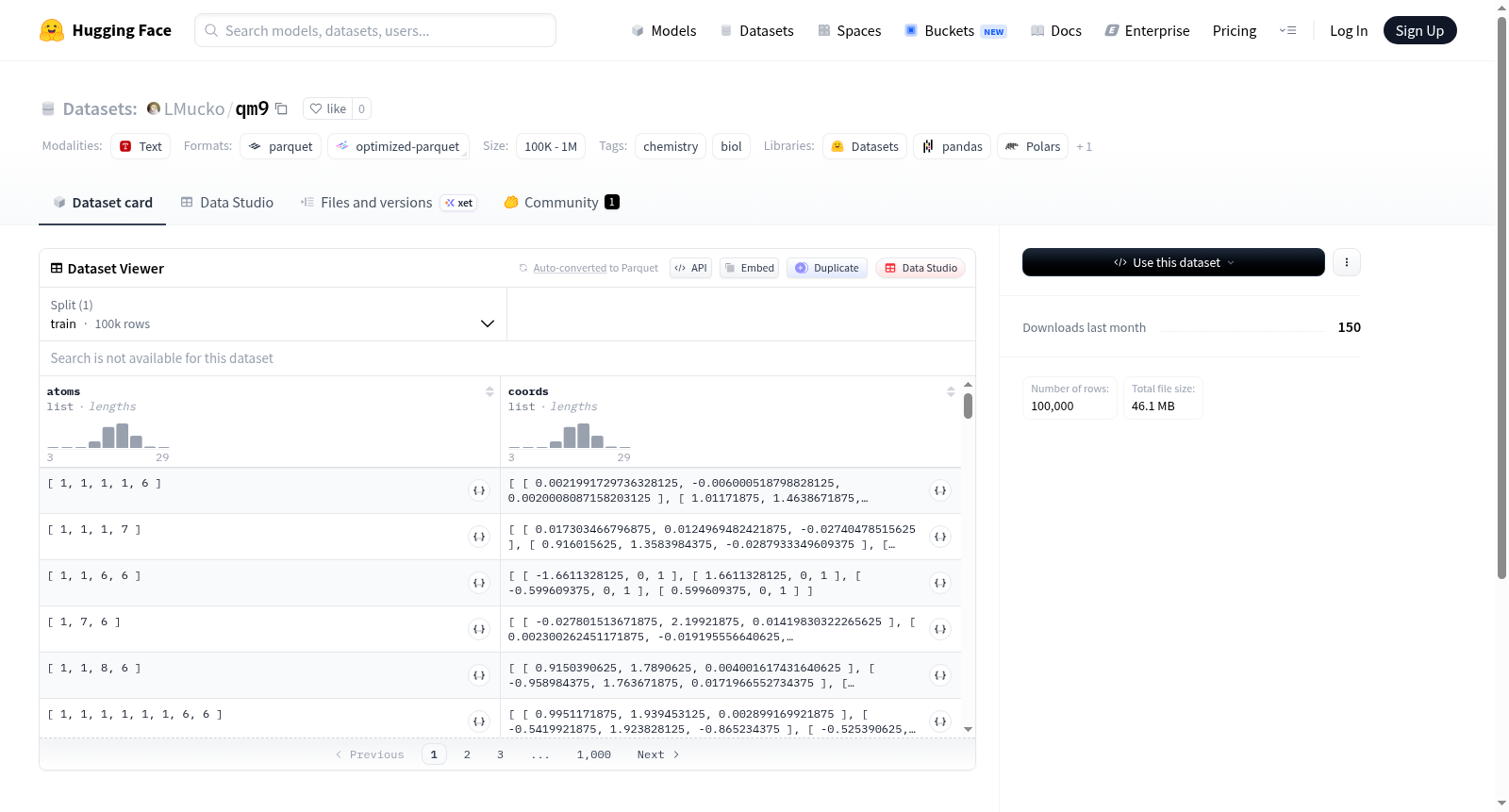Open the Files and versions tab
This screenshot has width=1509, height=812.
tap(389, 202)
